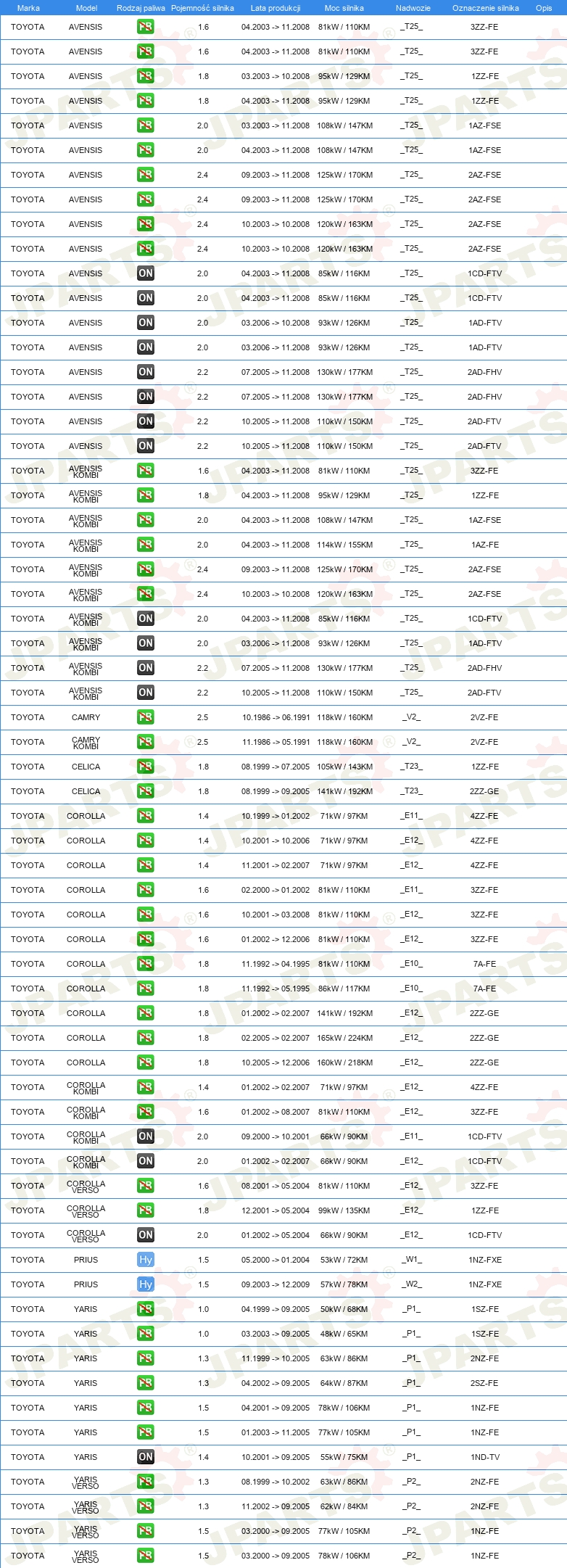Click the date range 10.2001 -> 03.2008

(x=276, y=915)
